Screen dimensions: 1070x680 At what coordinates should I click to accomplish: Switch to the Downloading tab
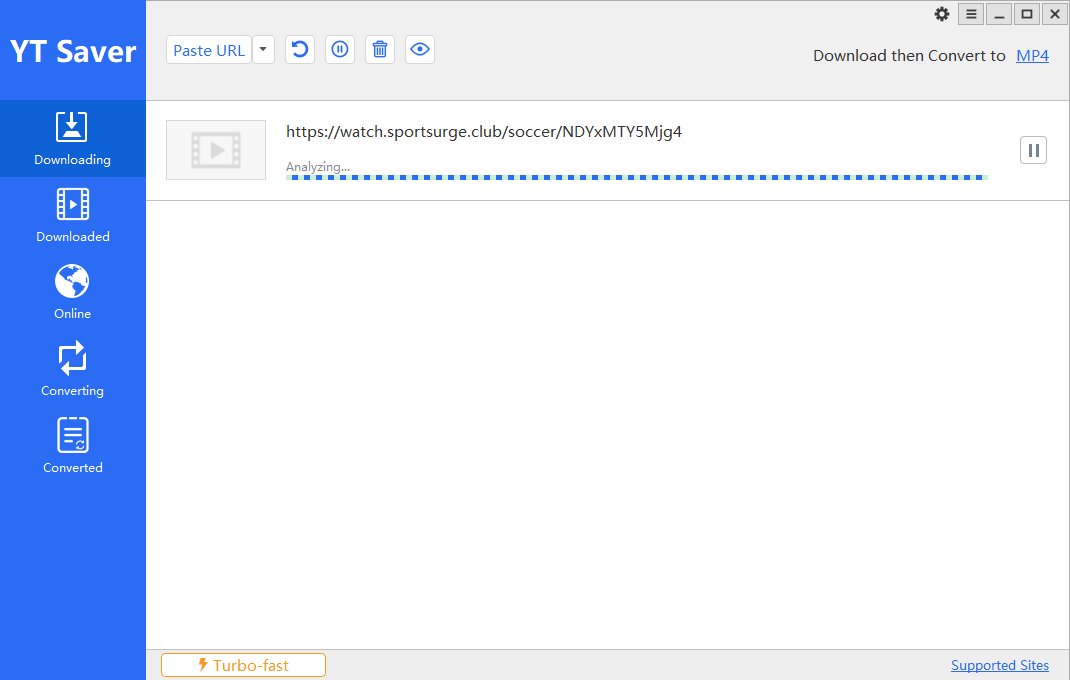click(72, 139)
